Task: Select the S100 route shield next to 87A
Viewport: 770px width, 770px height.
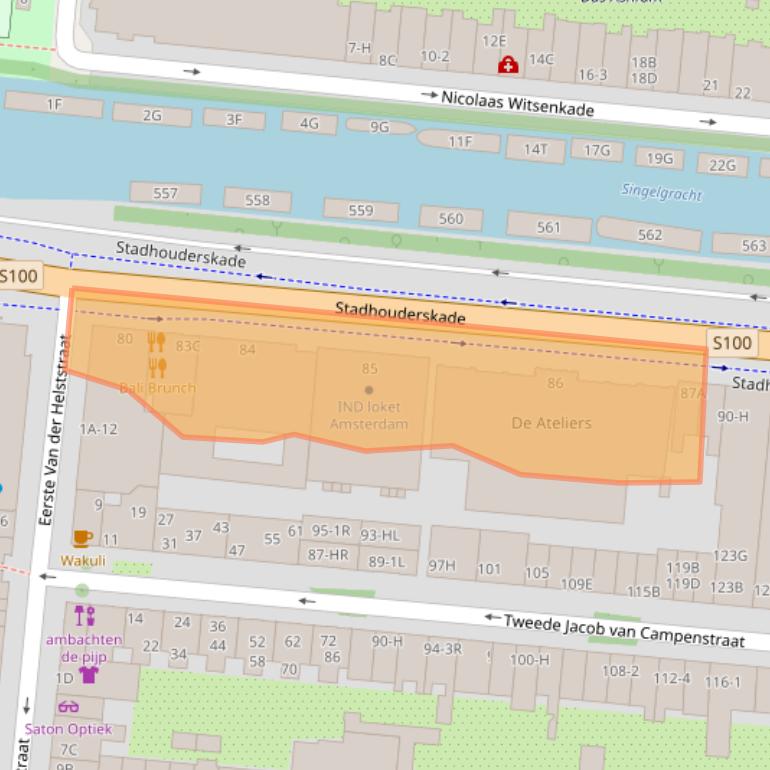Action: pyautogui.click(x=731, y=343)
